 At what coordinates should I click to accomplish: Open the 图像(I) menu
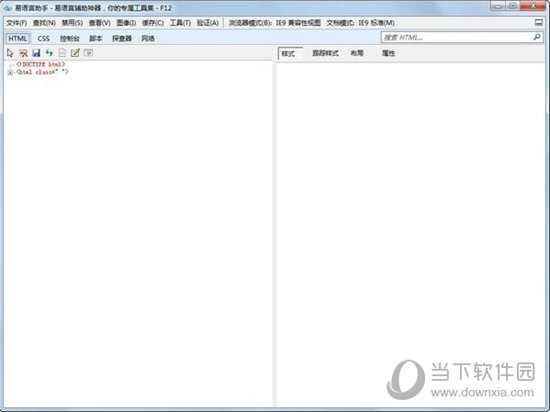pyautogui.click(x=126, y=23)
